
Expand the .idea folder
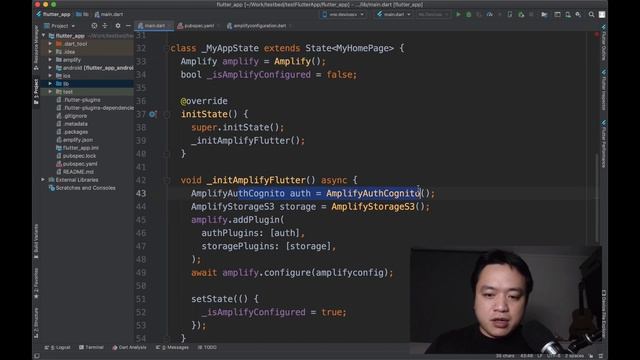point(50,52)
